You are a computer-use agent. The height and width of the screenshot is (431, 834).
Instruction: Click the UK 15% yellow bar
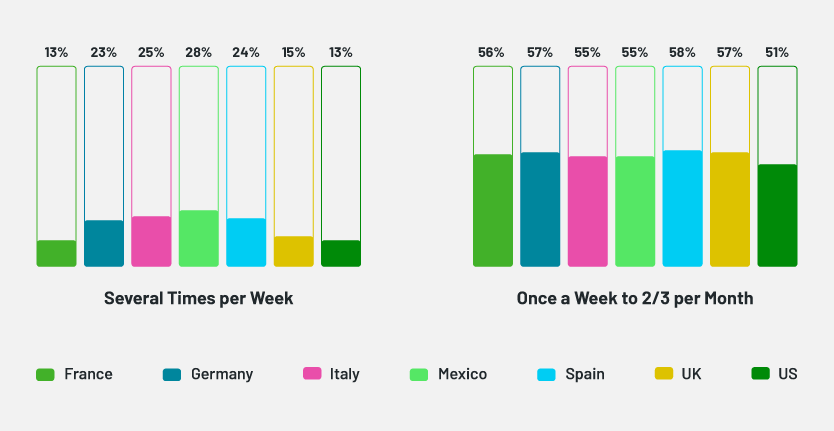[x=294, y=251]
